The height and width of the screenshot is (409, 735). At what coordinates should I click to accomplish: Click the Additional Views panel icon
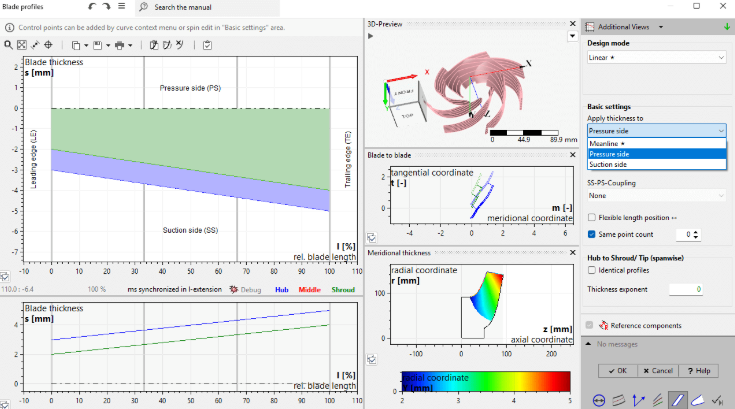tap(590, 27)
